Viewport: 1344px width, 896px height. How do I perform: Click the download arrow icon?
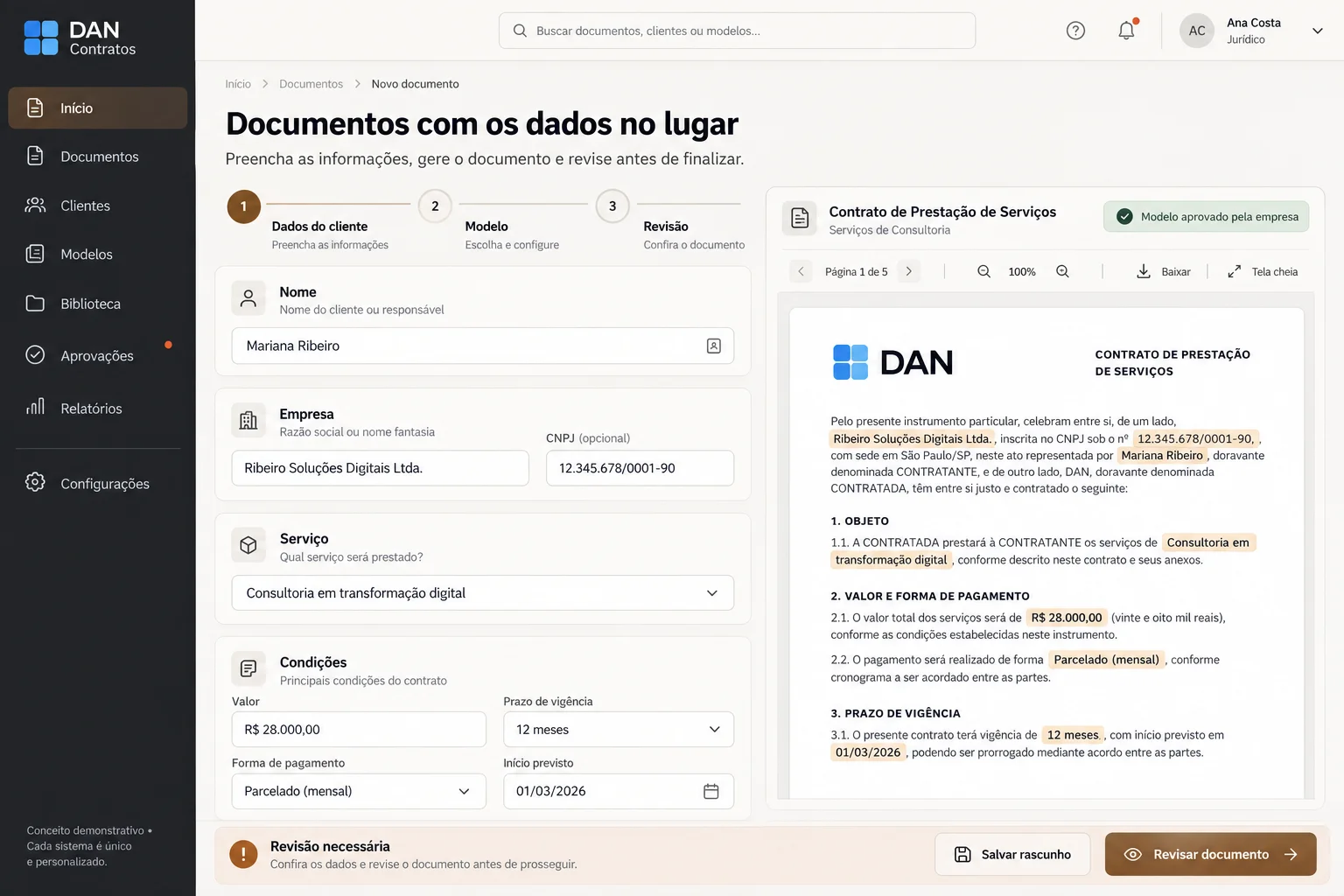pos(1144,271)
